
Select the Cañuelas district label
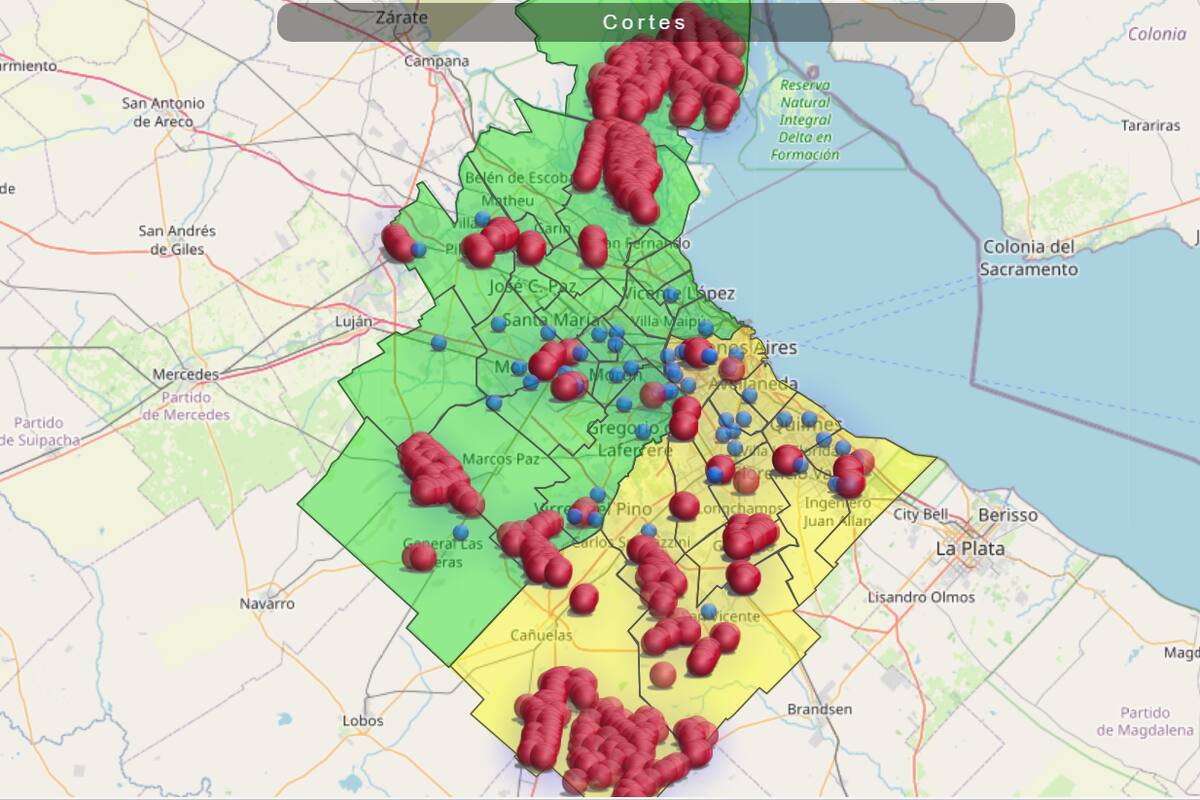[541, 635]
